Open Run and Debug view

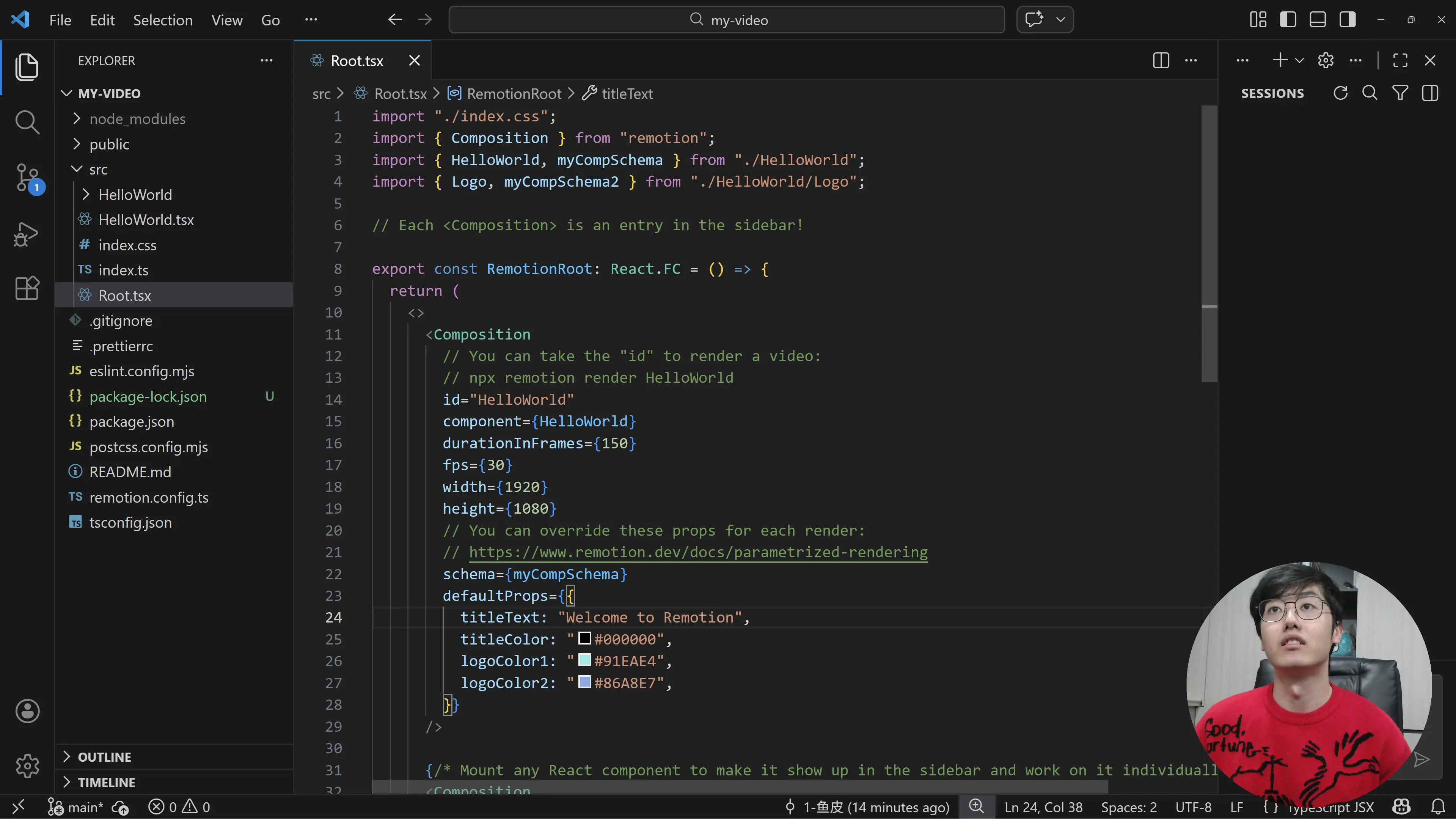click(27, 234)
